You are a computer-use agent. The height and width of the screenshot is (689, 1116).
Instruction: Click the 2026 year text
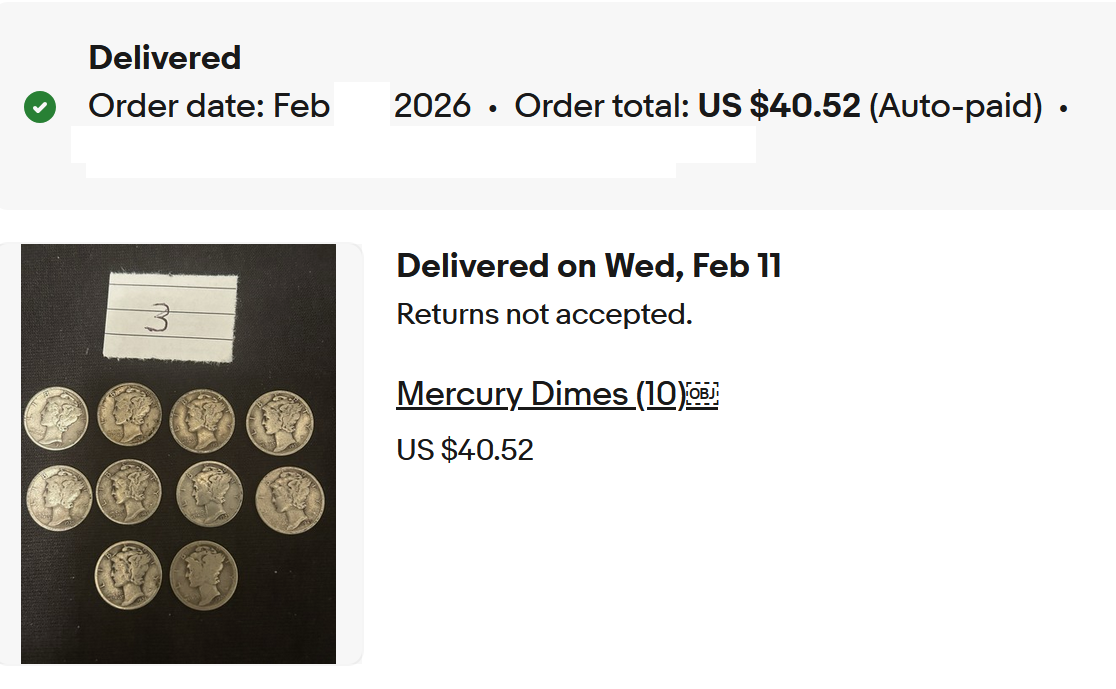[x=432, y=105]
